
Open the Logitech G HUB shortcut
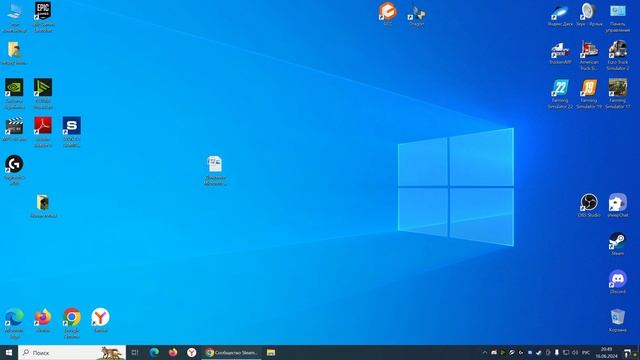click(x=14, y=170)
